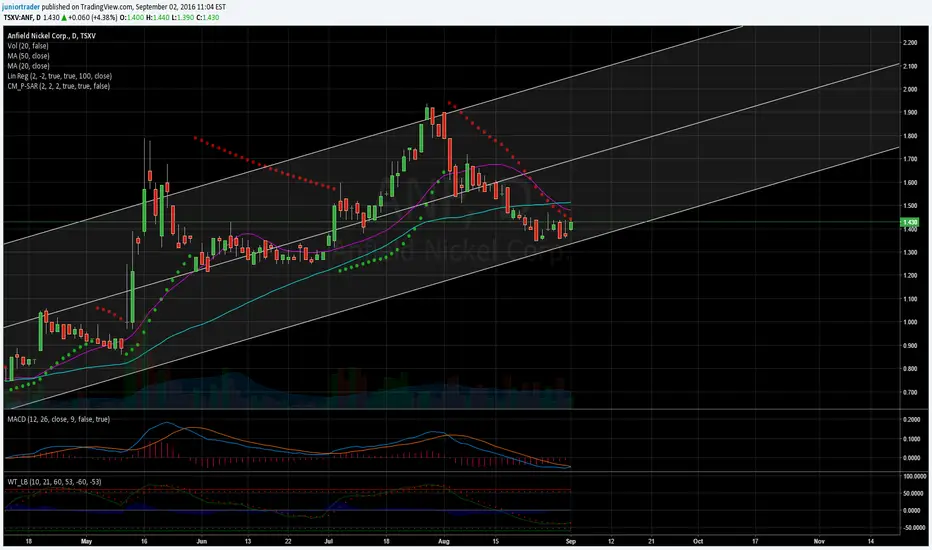Select the WT_LB indicator label
932x550 pixels.
tap(54, 482)
